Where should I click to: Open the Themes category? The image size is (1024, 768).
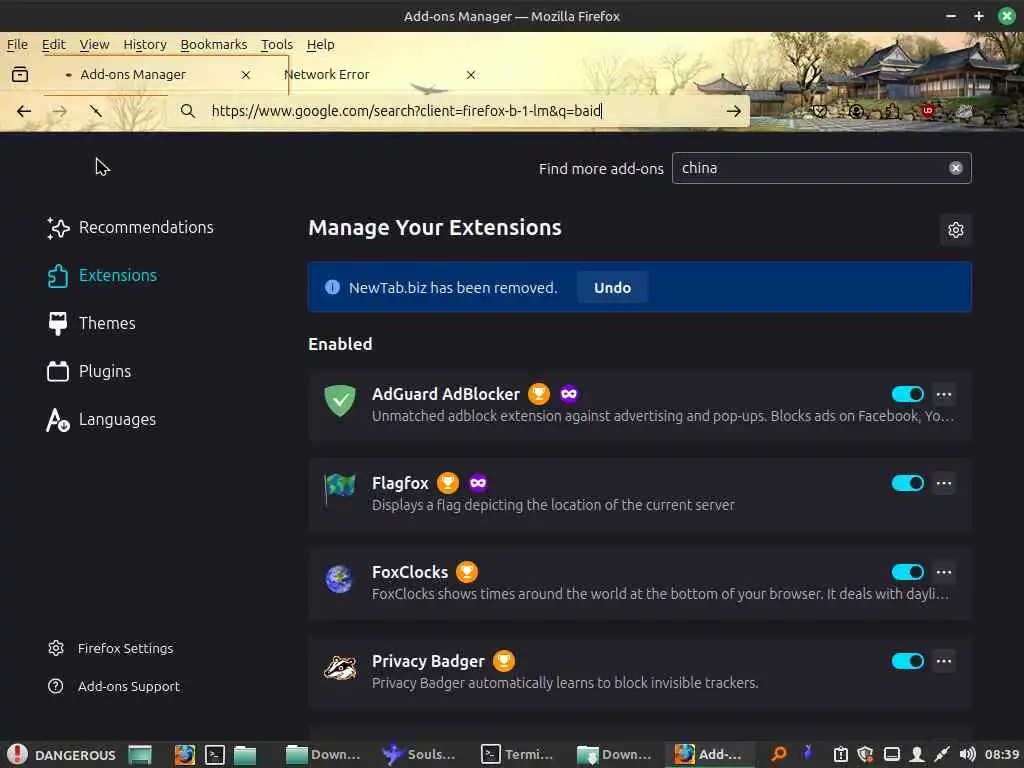click(91, 323)
